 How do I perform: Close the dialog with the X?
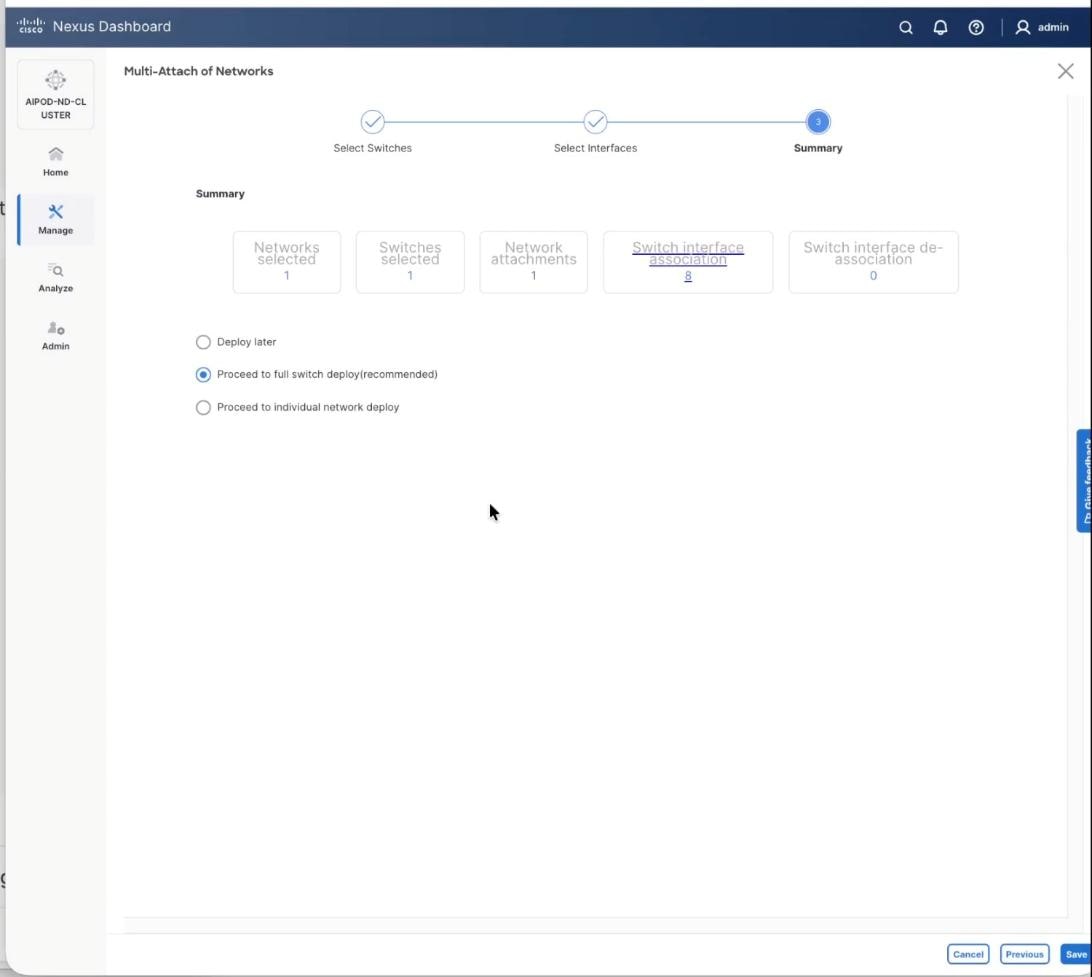[1065, 71]
